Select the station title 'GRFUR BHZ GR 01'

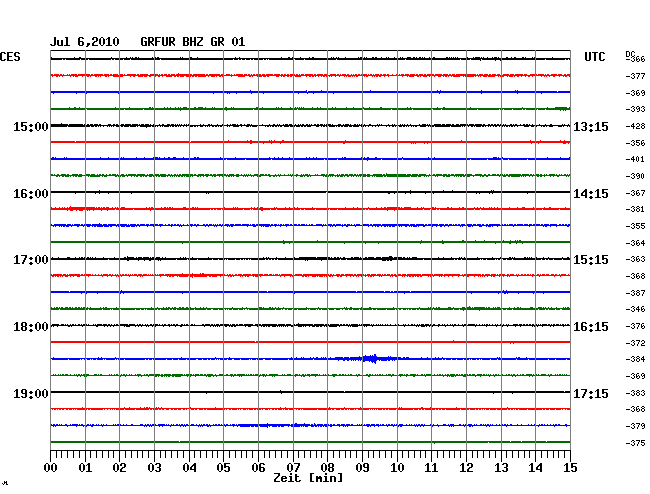[193, 42]
